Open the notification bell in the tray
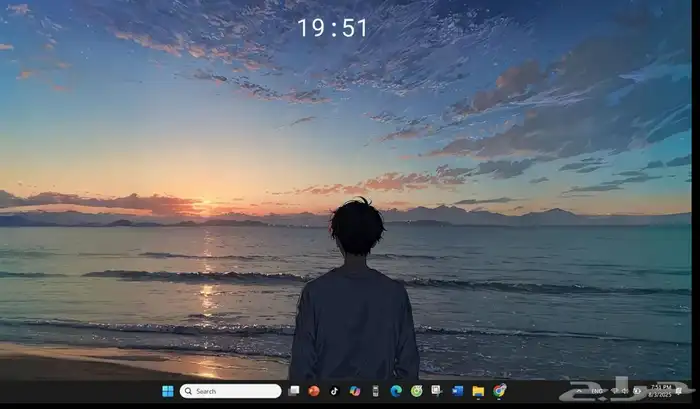 point(679,391)
